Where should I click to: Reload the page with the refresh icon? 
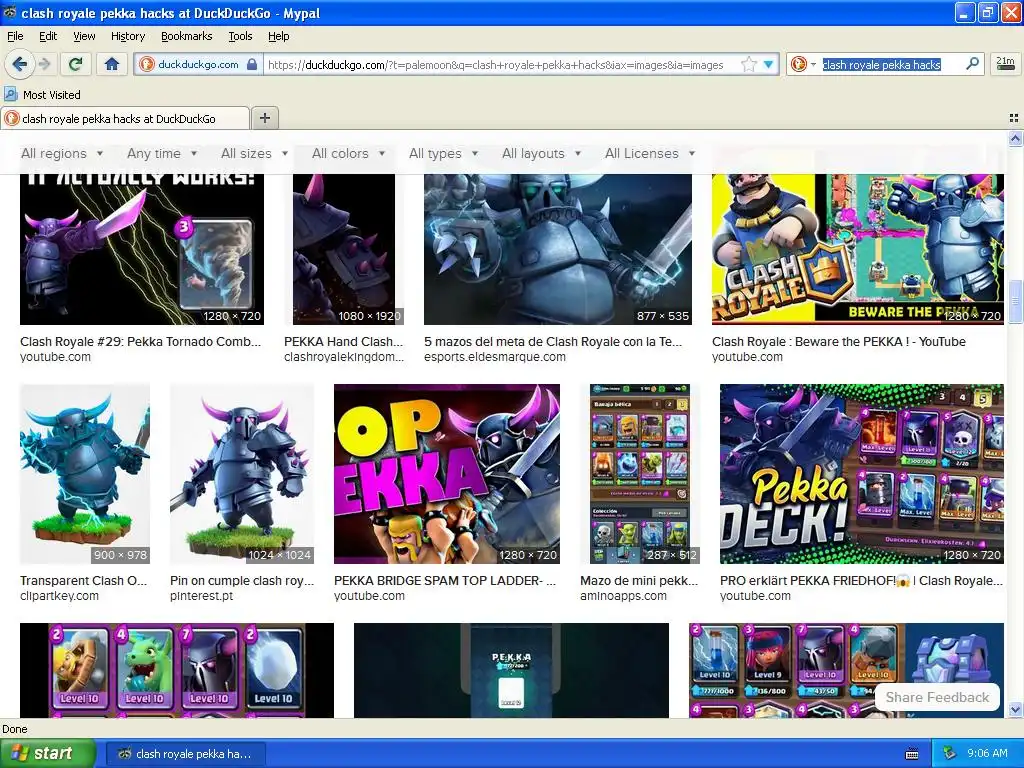(x=75, y=64)
